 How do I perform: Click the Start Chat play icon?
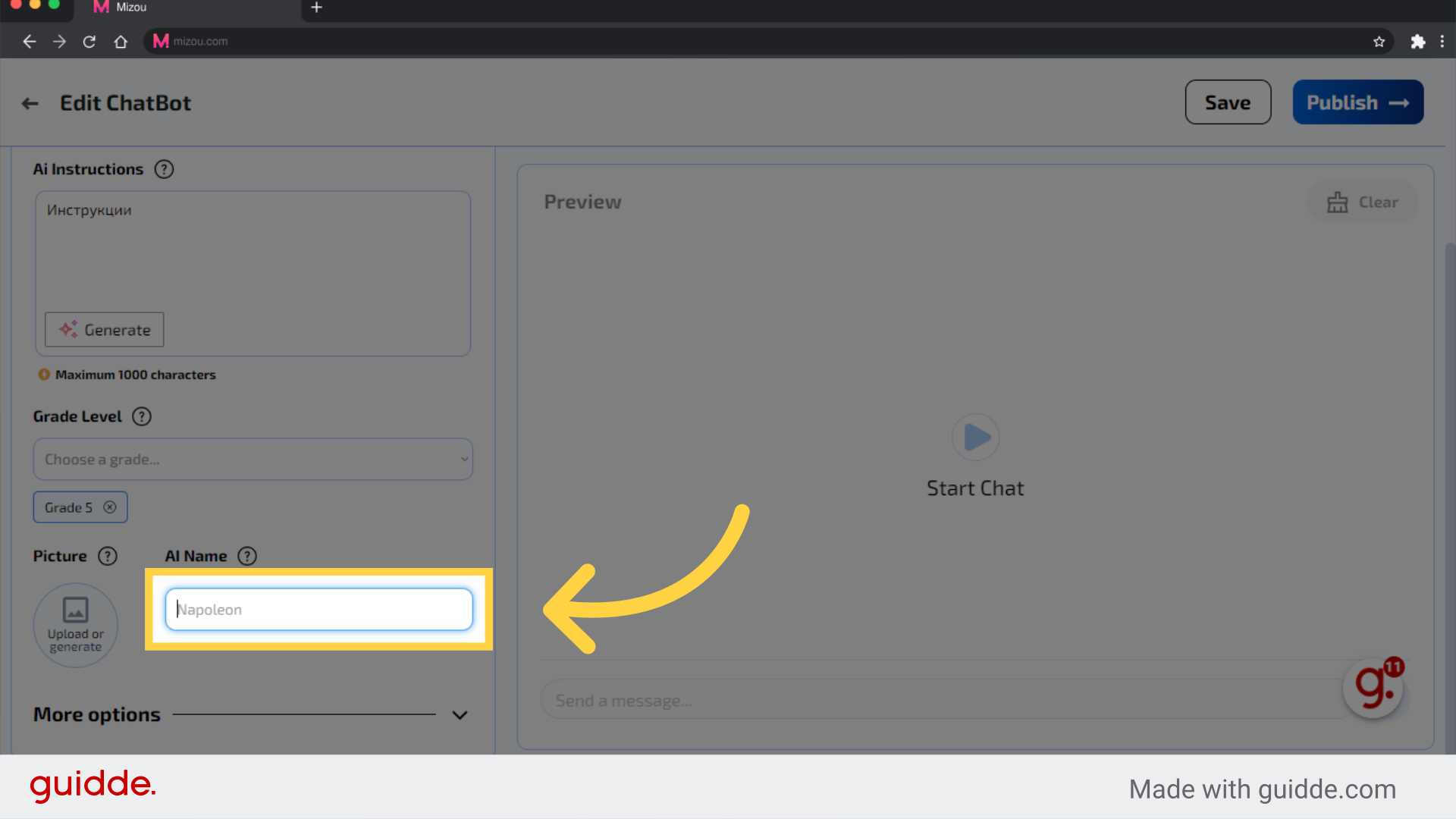click(975, 438)
